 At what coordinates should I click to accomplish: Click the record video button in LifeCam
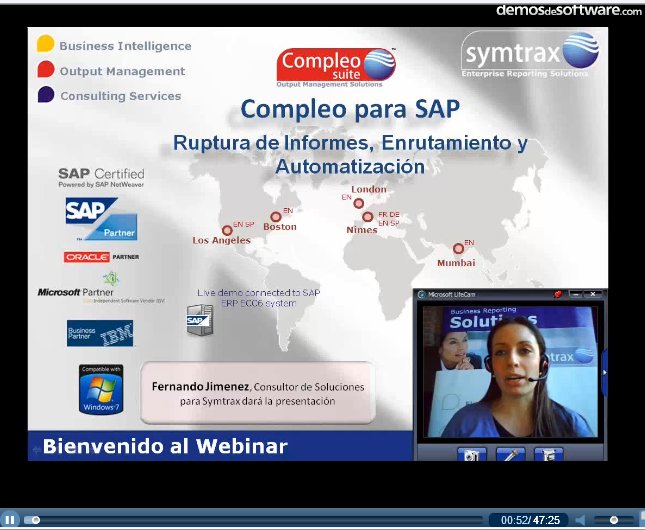(x=549, y=455)
